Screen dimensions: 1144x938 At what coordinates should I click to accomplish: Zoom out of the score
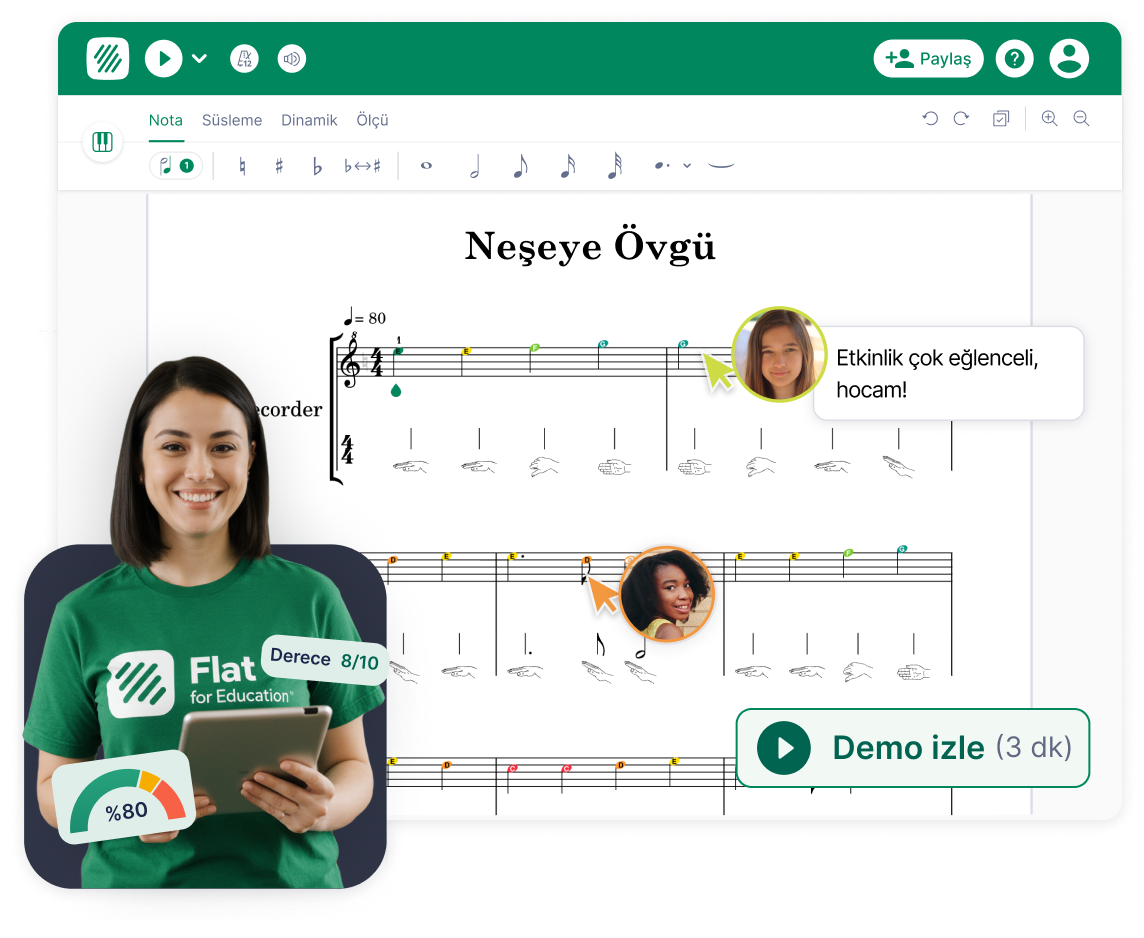(x=1081, y=119)
